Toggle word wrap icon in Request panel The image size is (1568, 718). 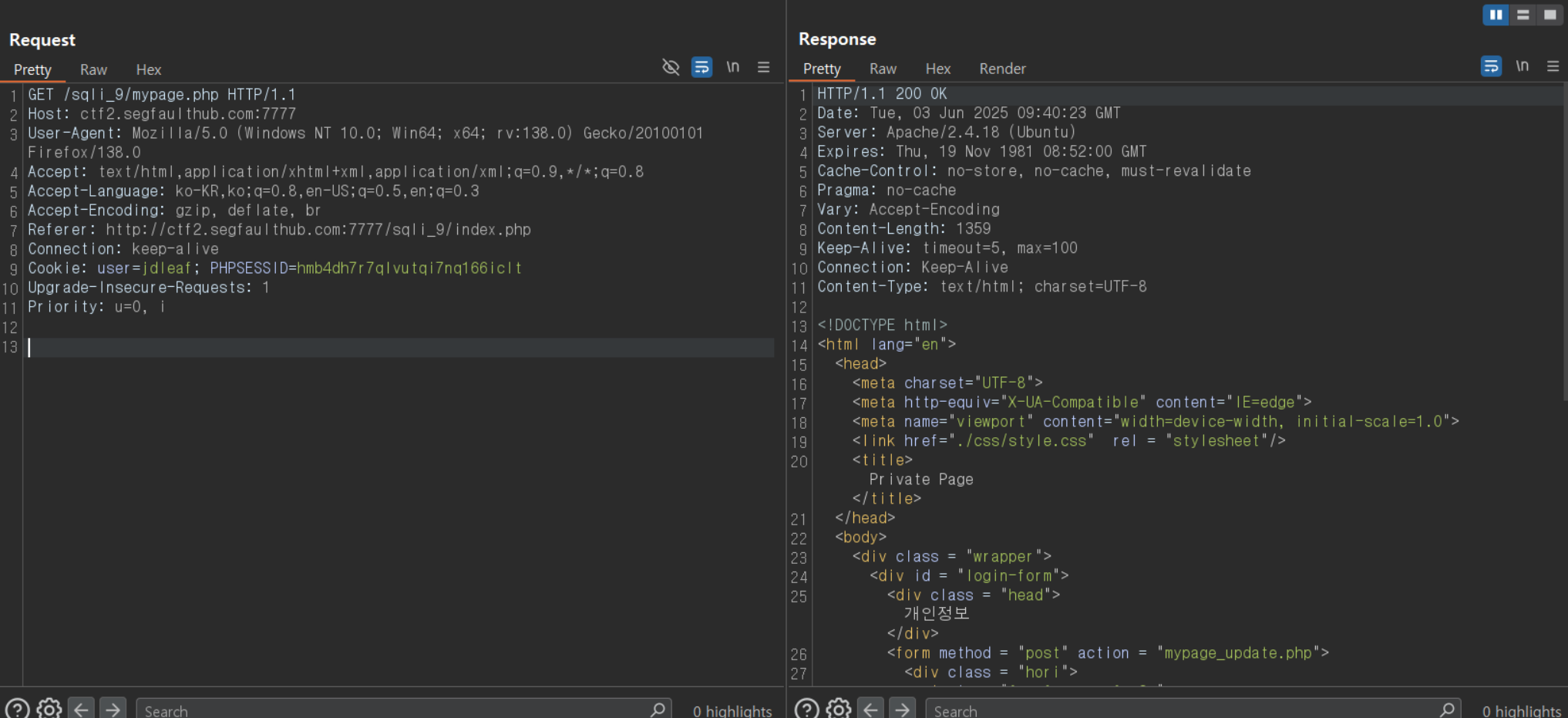(x=702, y=67)
